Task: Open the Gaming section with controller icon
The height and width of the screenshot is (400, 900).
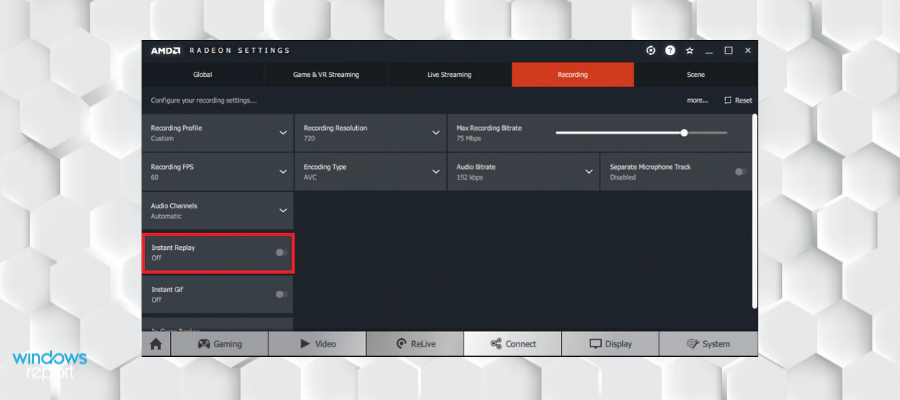Action: pos(220,344)
